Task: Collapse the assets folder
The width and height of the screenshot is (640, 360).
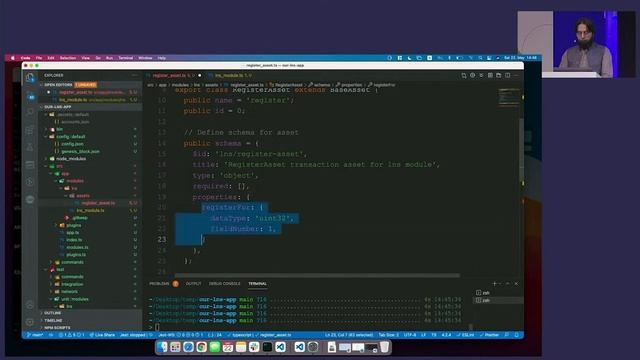Action: pos(82,196)
